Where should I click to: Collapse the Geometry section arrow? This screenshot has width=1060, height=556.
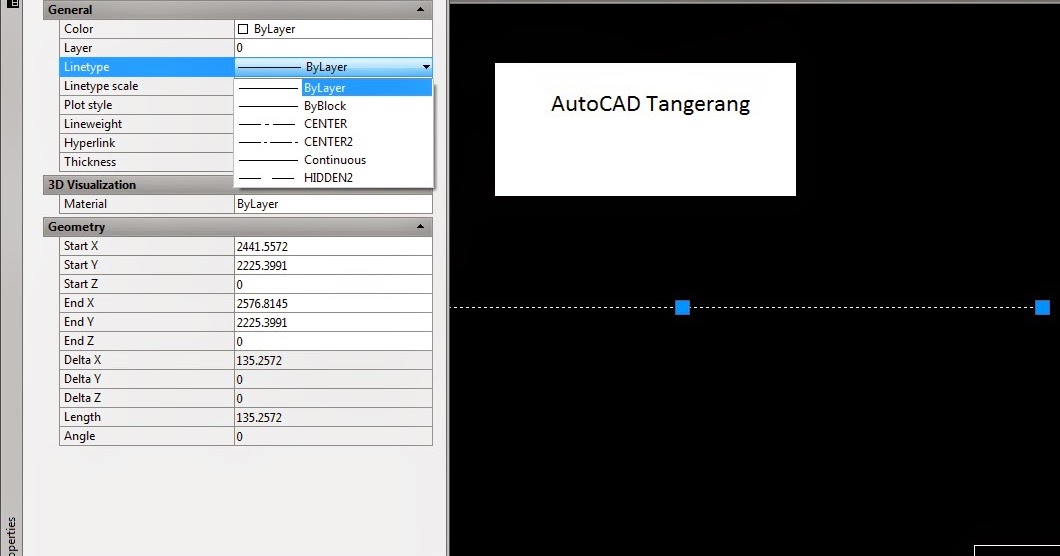coord(420,227)
